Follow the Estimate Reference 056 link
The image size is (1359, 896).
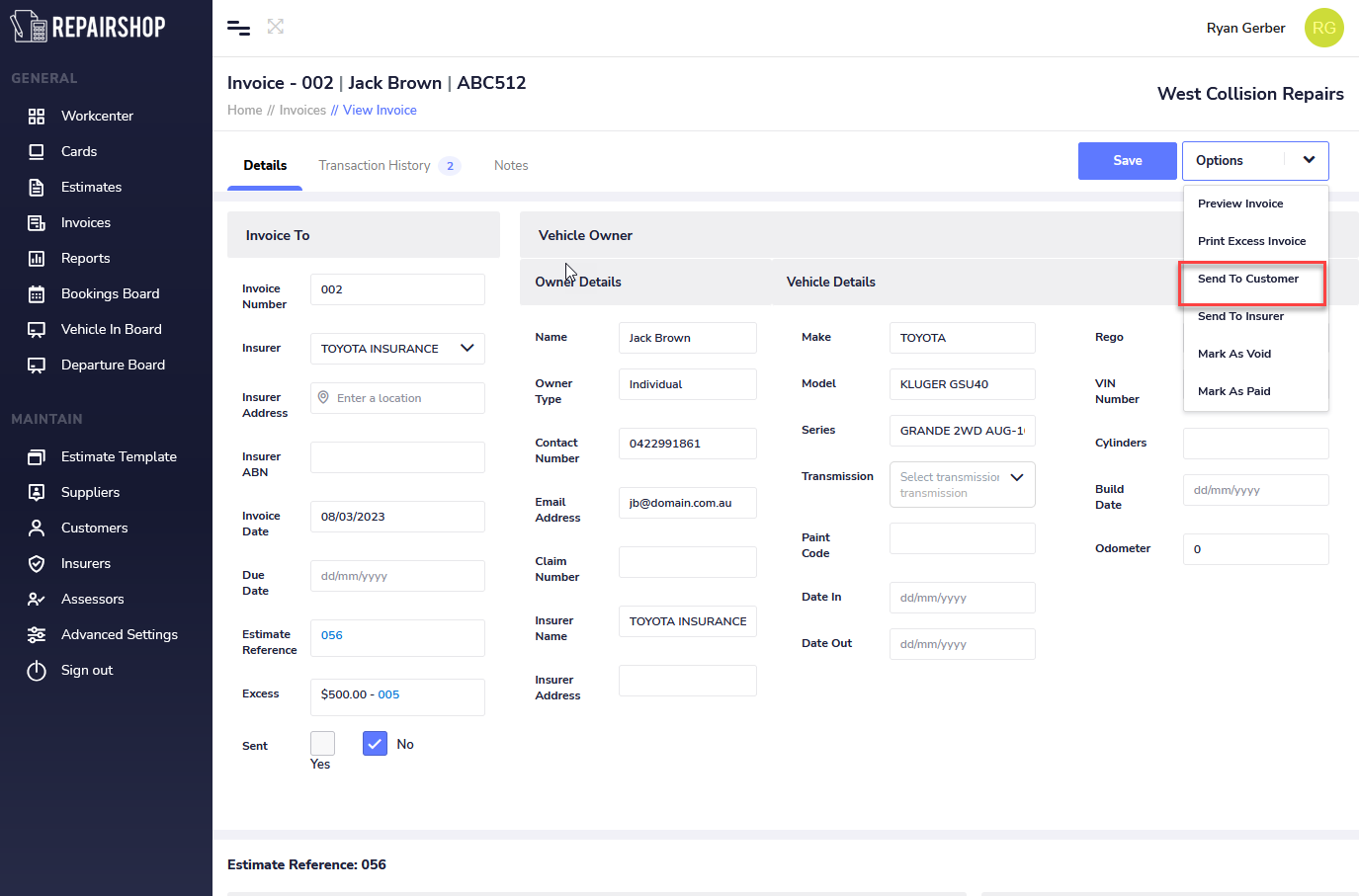[x=332, y=635]
